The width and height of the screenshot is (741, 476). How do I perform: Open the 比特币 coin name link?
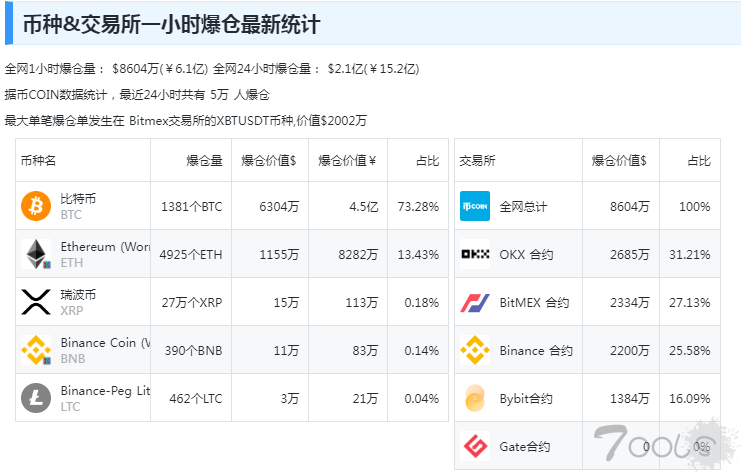click(x=78, y=199)
